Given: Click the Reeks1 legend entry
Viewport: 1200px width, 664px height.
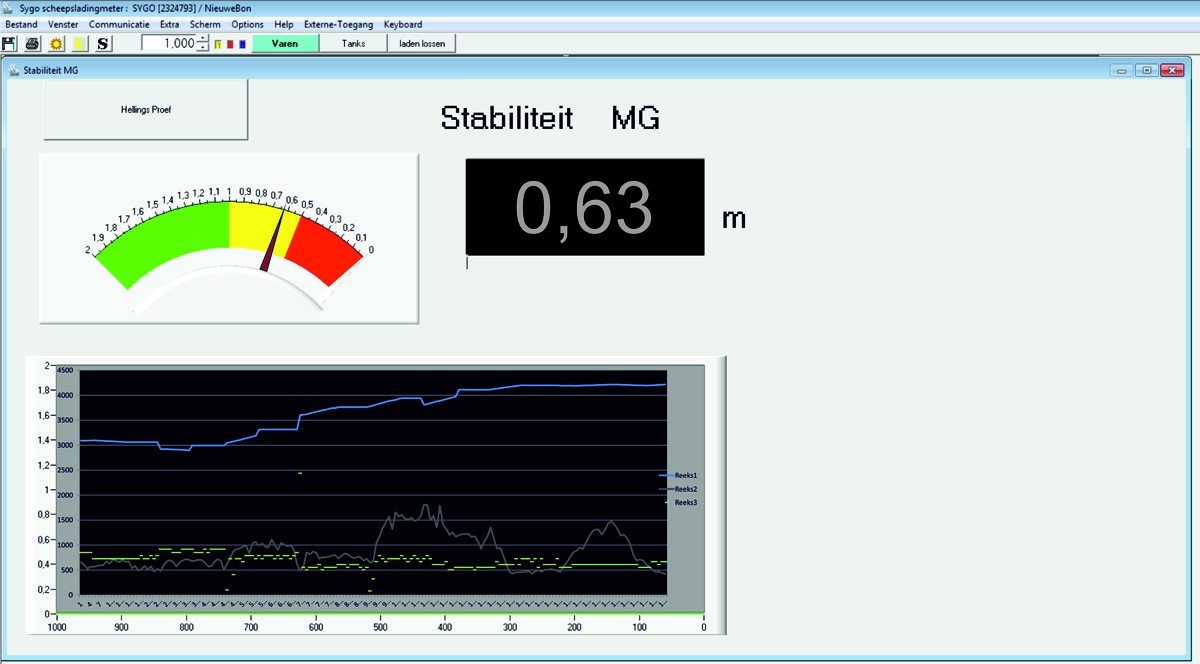Looking at the screenshot, I should pos(679,475).
